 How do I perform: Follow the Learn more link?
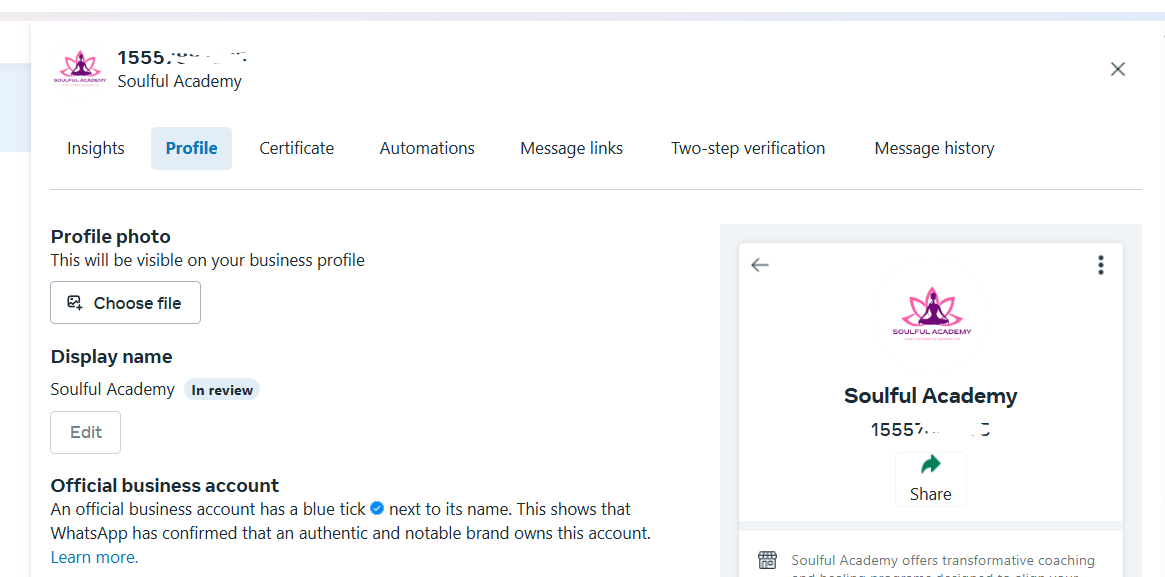coord(94,557)
